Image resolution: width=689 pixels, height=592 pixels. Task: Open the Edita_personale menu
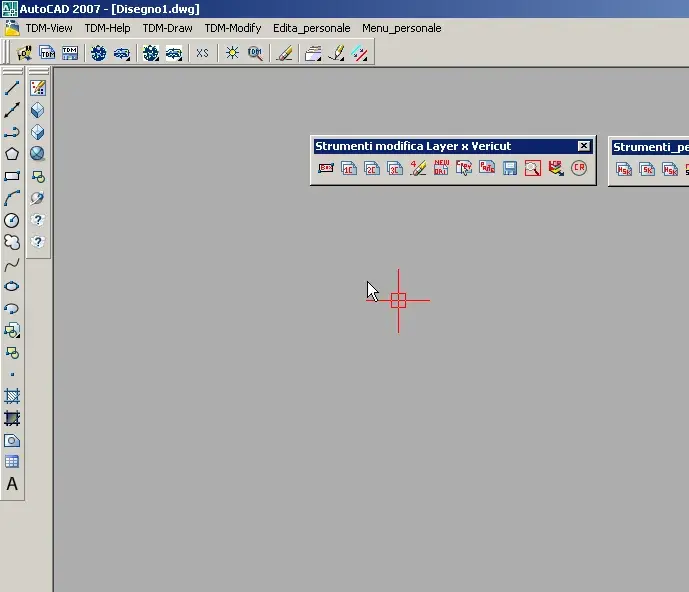[x=312, y=28]
